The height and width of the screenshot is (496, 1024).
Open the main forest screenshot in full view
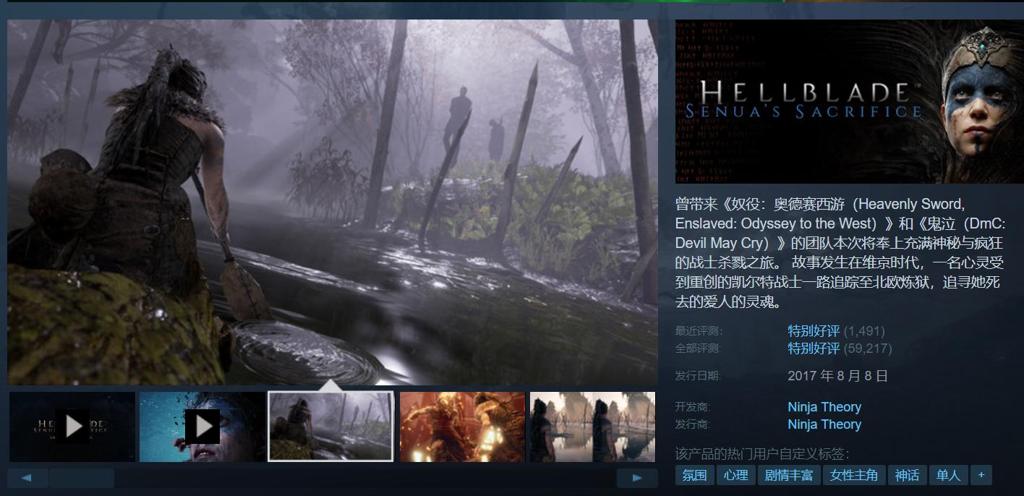tap(332, 202)
